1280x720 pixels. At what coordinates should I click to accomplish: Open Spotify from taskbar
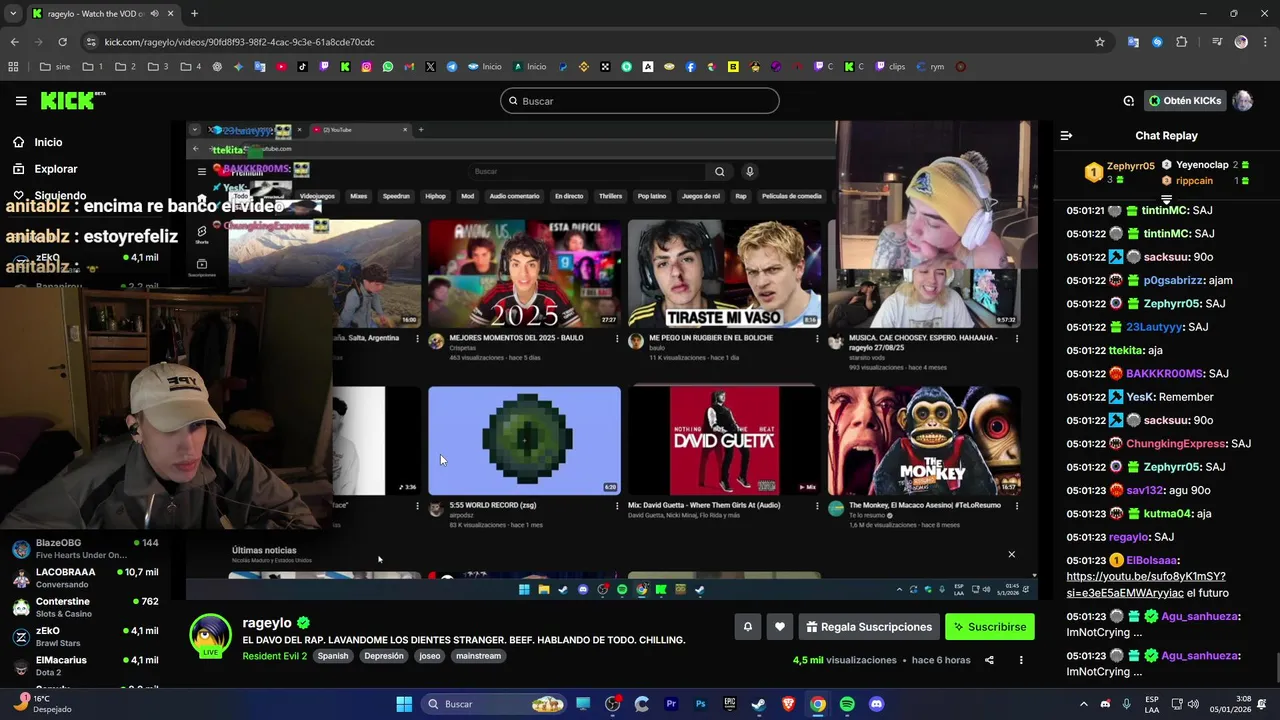pyautogui.click(x=847, y=704)
